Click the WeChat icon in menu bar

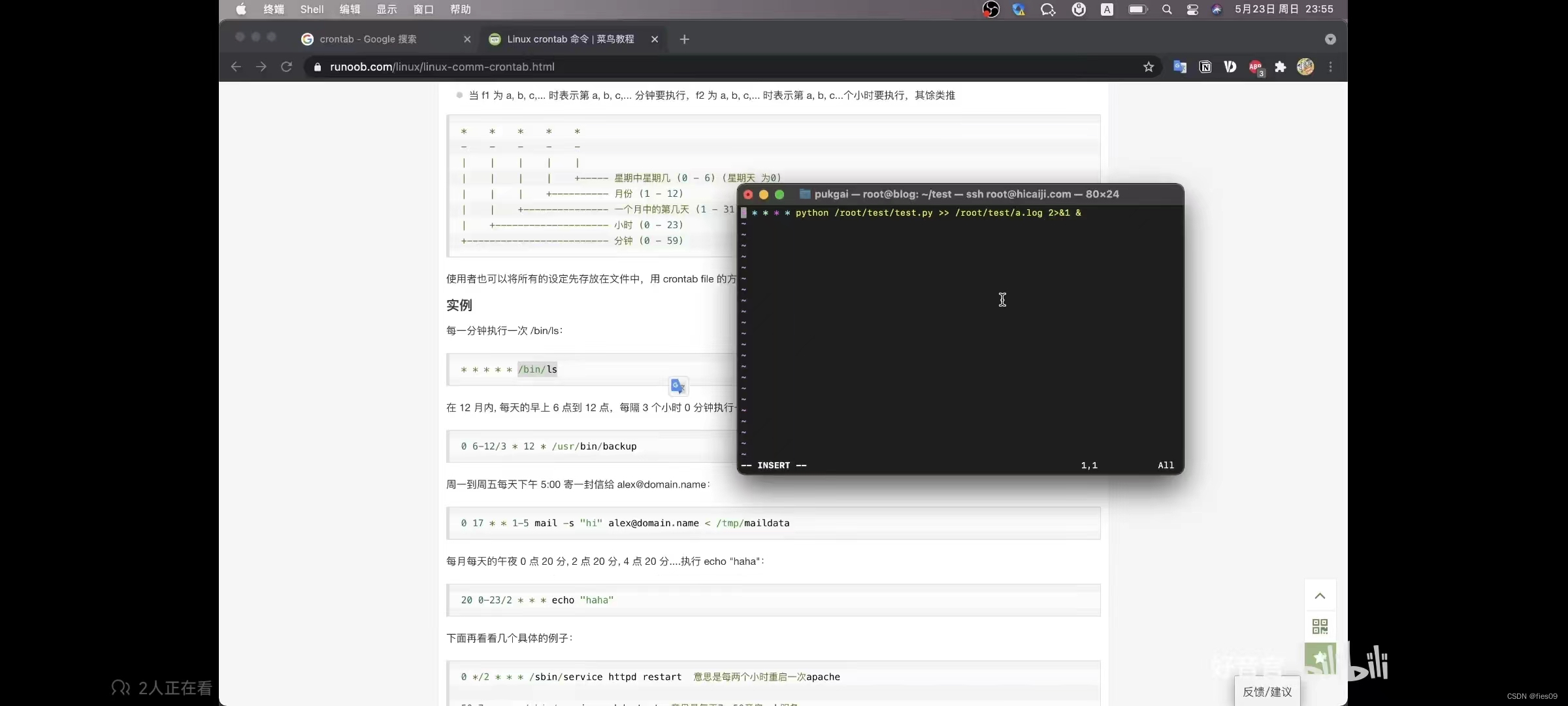point(1048,9)
